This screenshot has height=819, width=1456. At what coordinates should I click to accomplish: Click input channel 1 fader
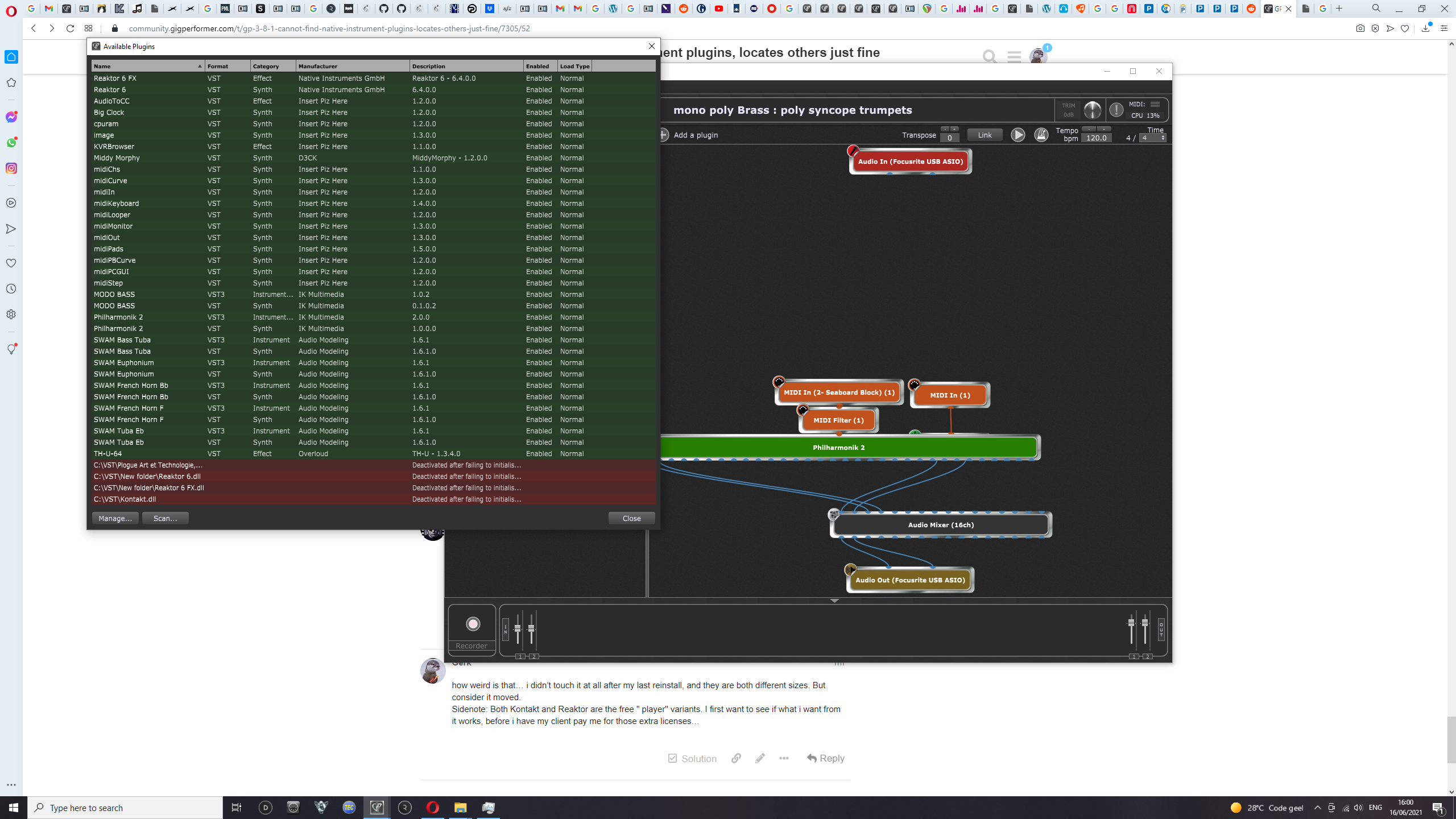518,628
